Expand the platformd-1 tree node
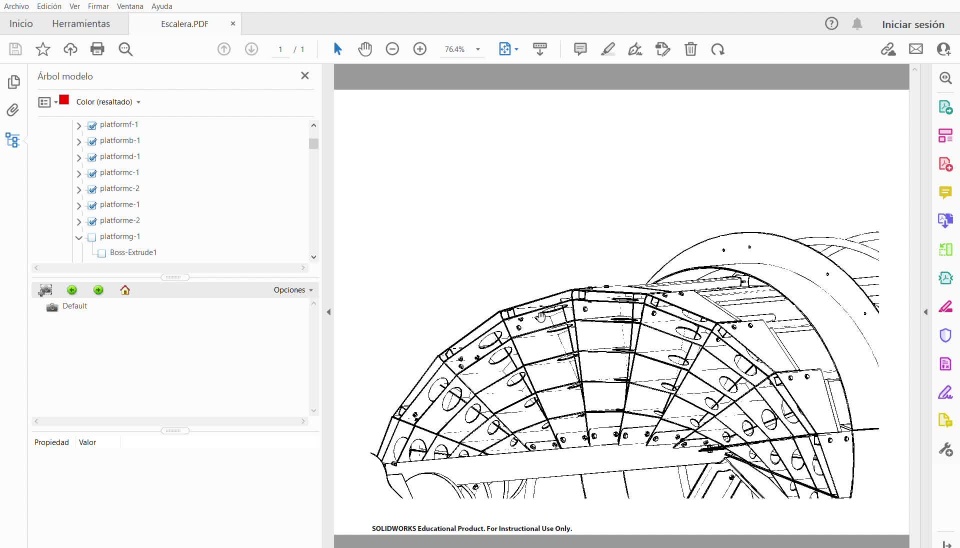 click(x=79, y=157)
